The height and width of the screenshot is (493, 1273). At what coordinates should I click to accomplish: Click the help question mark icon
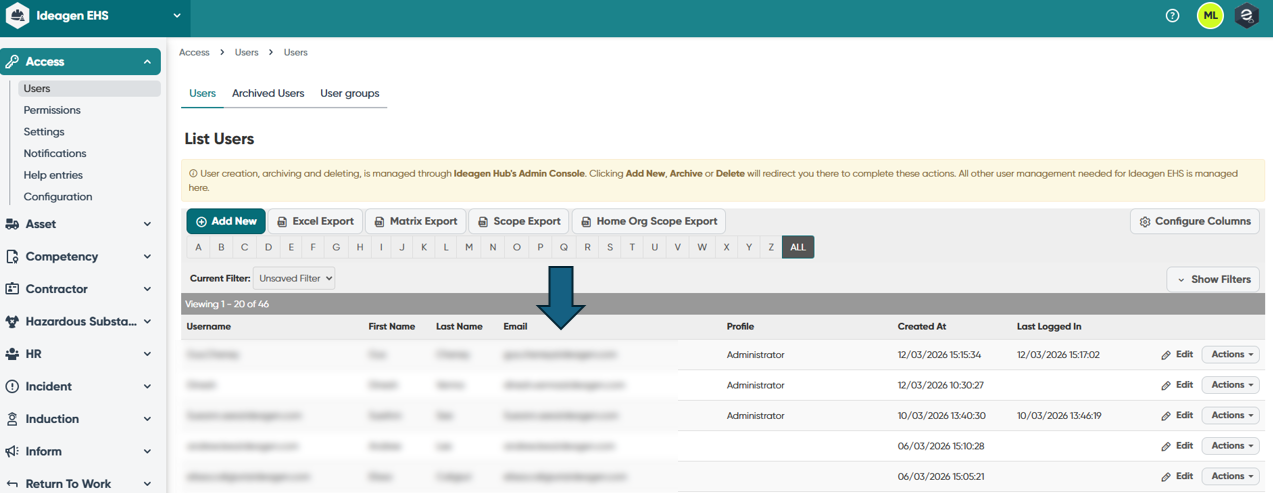pos(1173,16)
